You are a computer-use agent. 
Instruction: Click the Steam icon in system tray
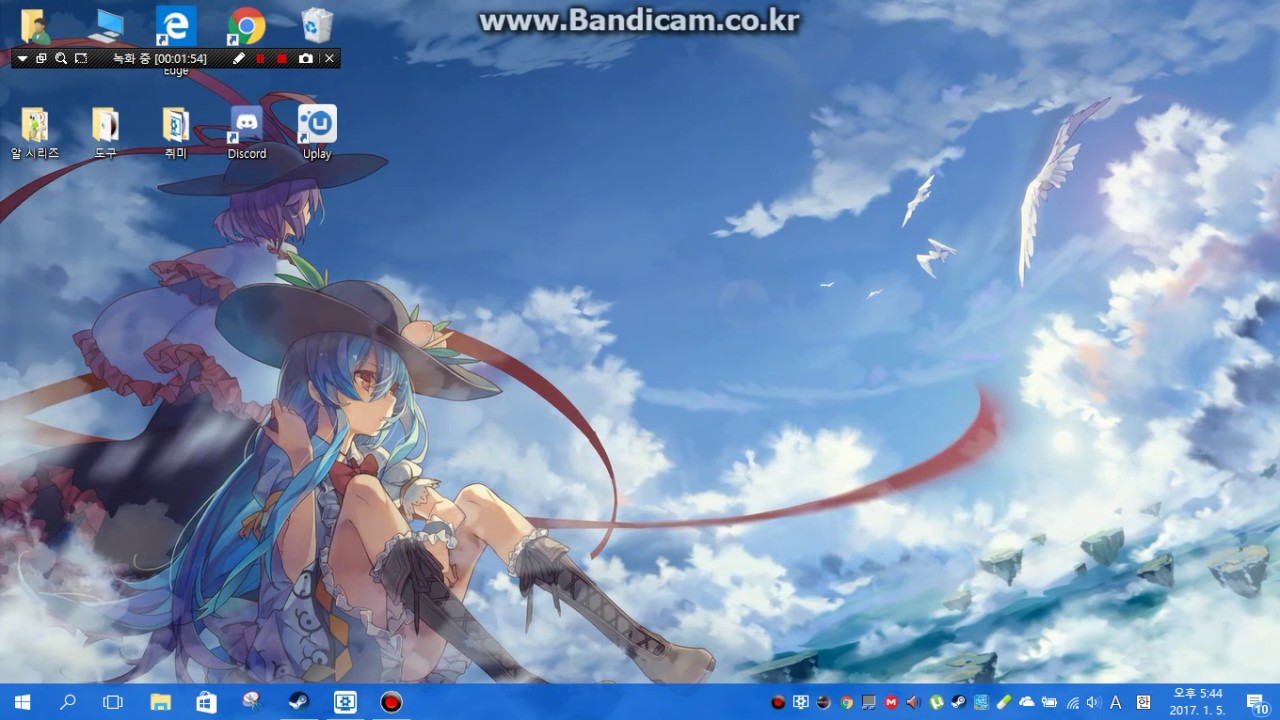[x=959, y=702]
